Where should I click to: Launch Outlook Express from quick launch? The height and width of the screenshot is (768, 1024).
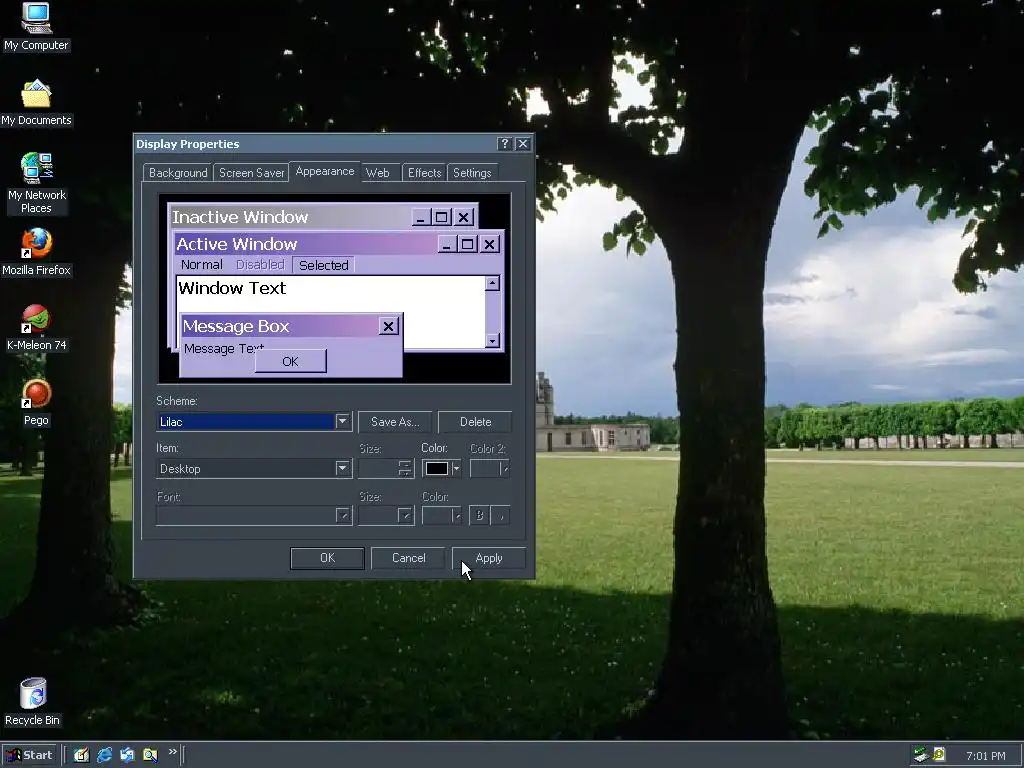click(x=127, y=755)
